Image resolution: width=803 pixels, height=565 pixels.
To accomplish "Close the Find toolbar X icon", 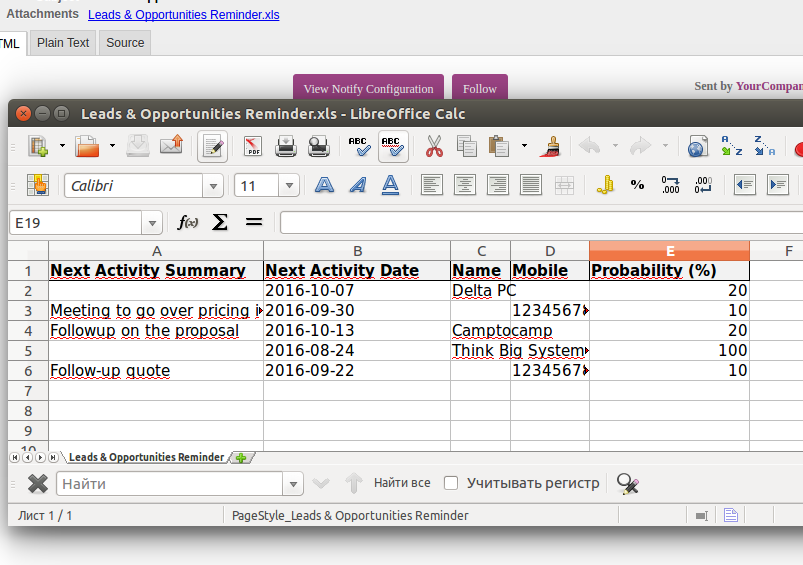I will [x=38, y=484].
